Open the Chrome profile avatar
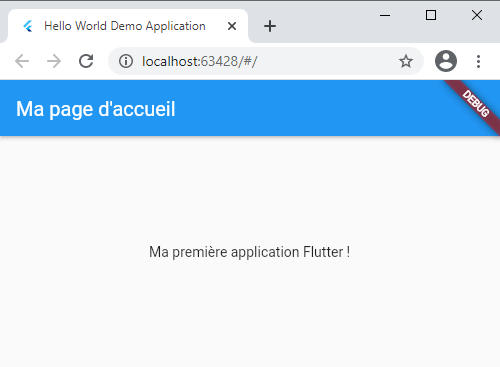The image size is (500, 367). click(446, 61)
